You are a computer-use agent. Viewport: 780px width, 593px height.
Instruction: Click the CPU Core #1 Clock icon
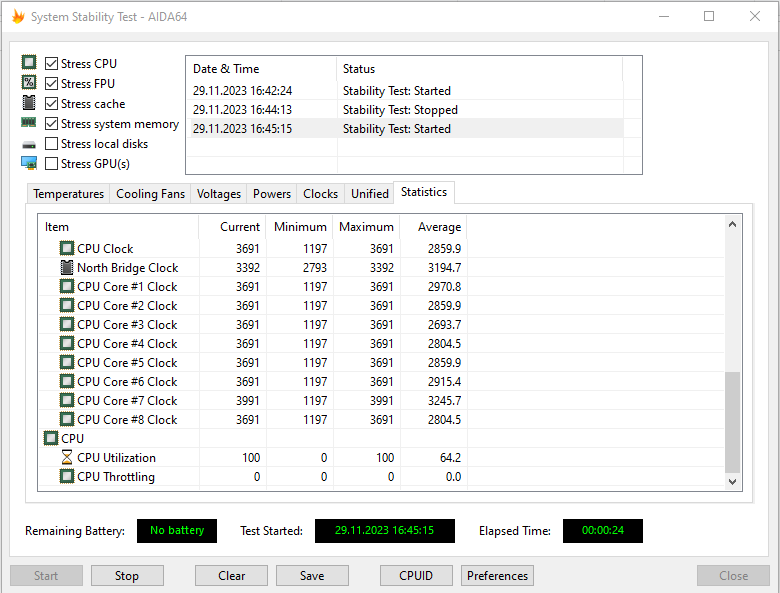pyautogui.click(x=67, y=286)
